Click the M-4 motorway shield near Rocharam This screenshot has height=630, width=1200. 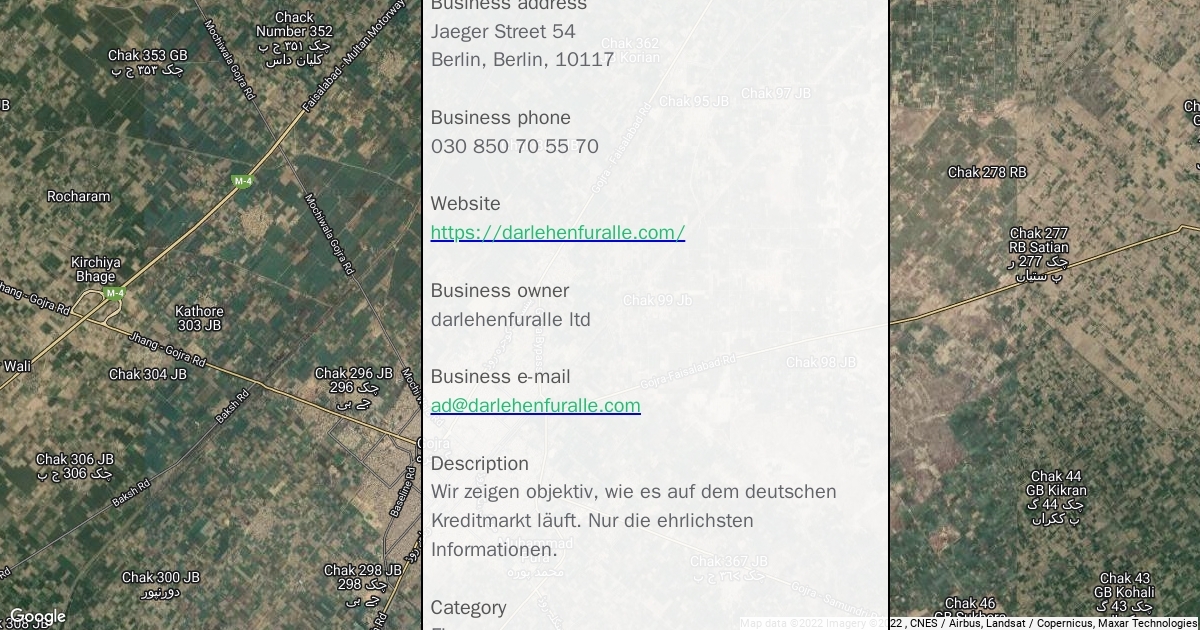(242, 181)
